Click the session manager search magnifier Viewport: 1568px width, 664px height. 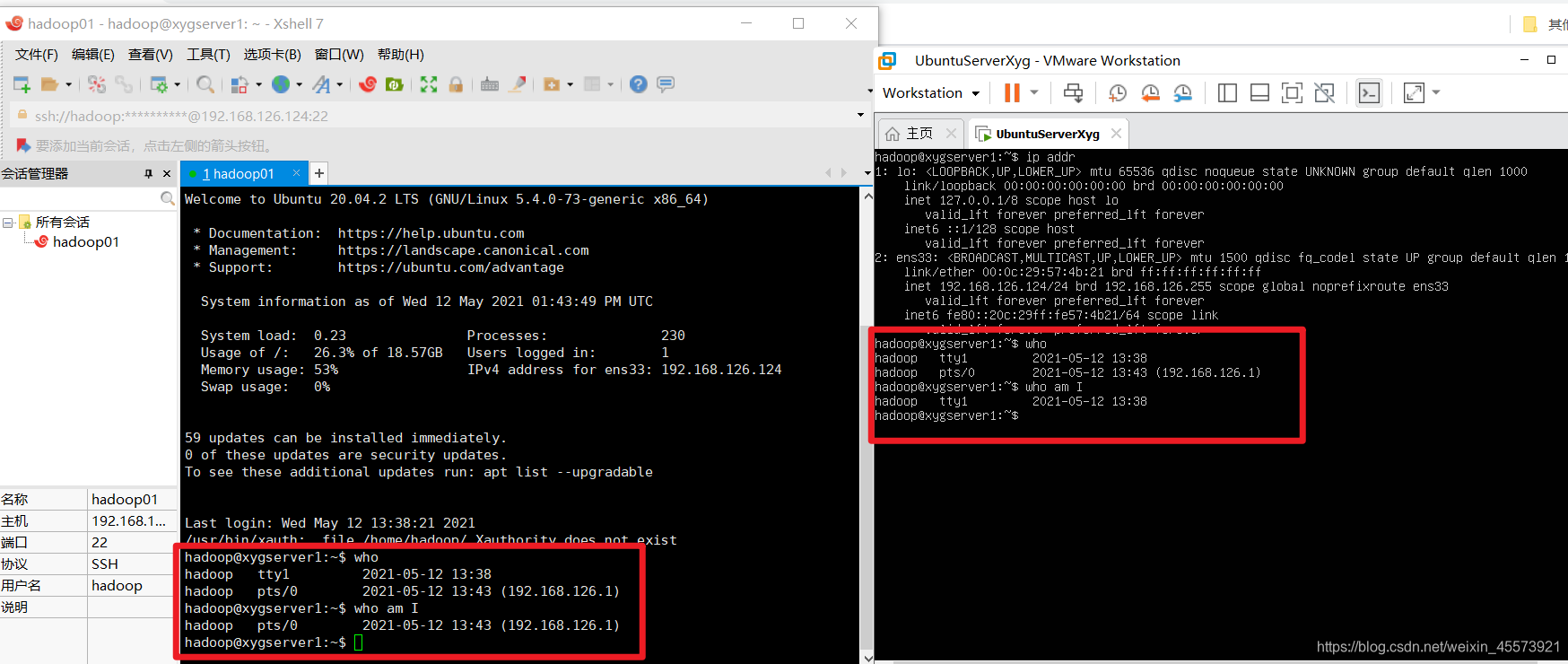click(x=167, y=198)
